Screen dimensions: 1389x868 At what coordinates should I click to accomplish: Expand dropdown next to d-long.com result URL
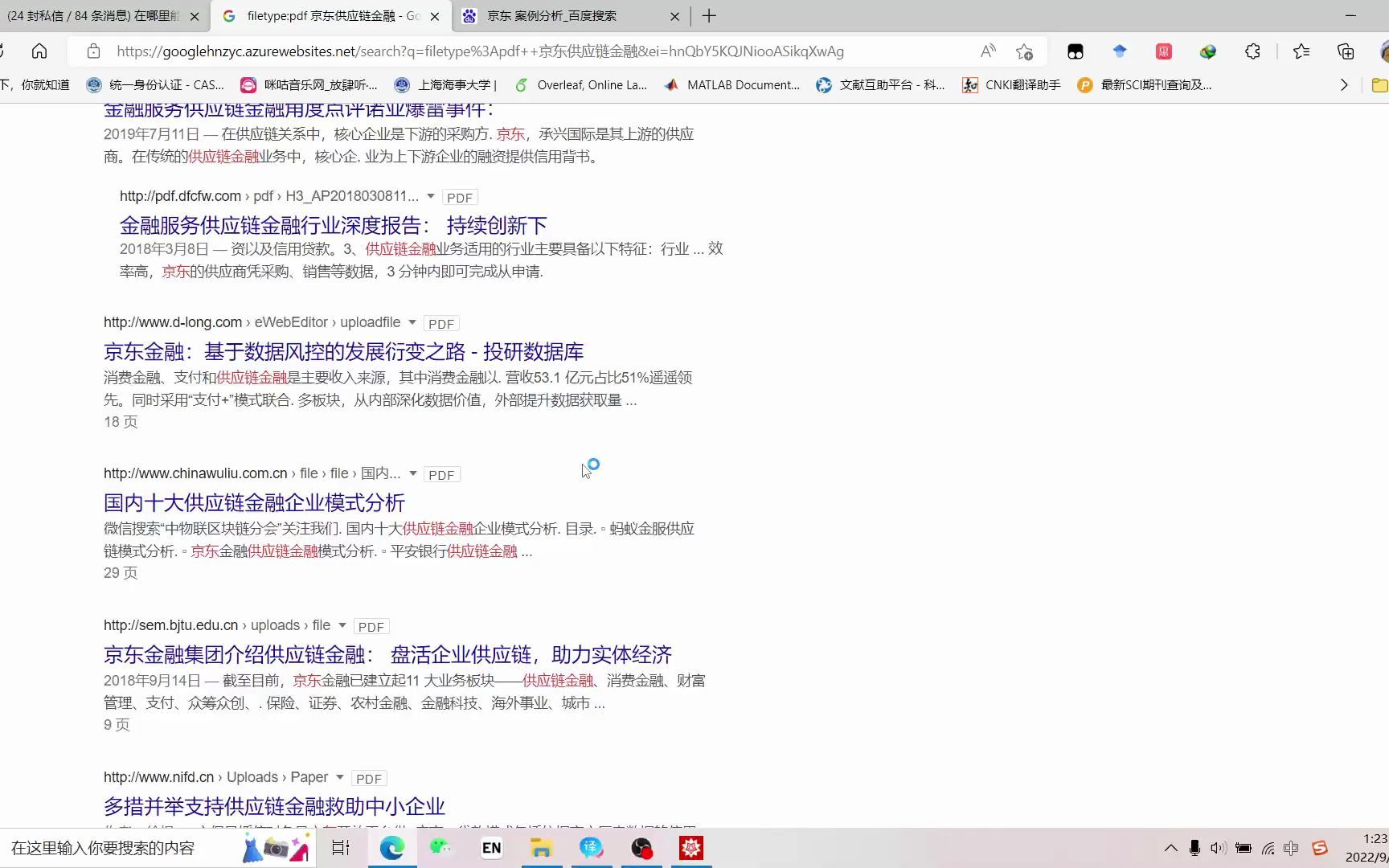click(412, 322)
